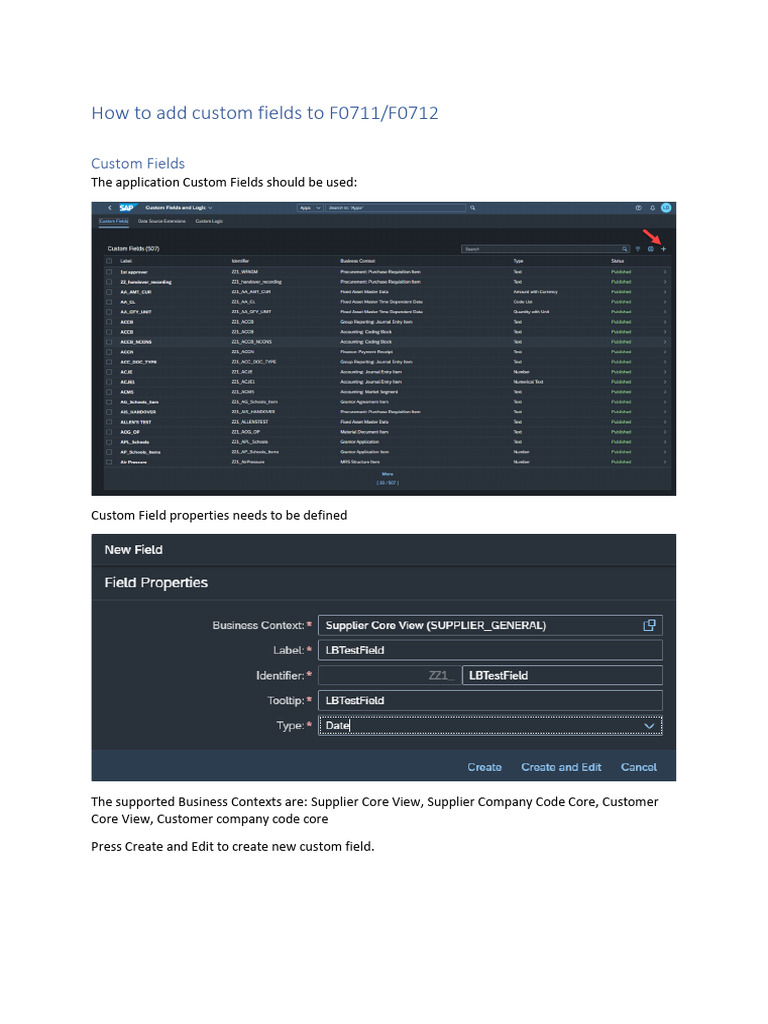768x1024 pixels.
Task: Tick checkbox for 1st approver row
Action: [x=109, y=272]
